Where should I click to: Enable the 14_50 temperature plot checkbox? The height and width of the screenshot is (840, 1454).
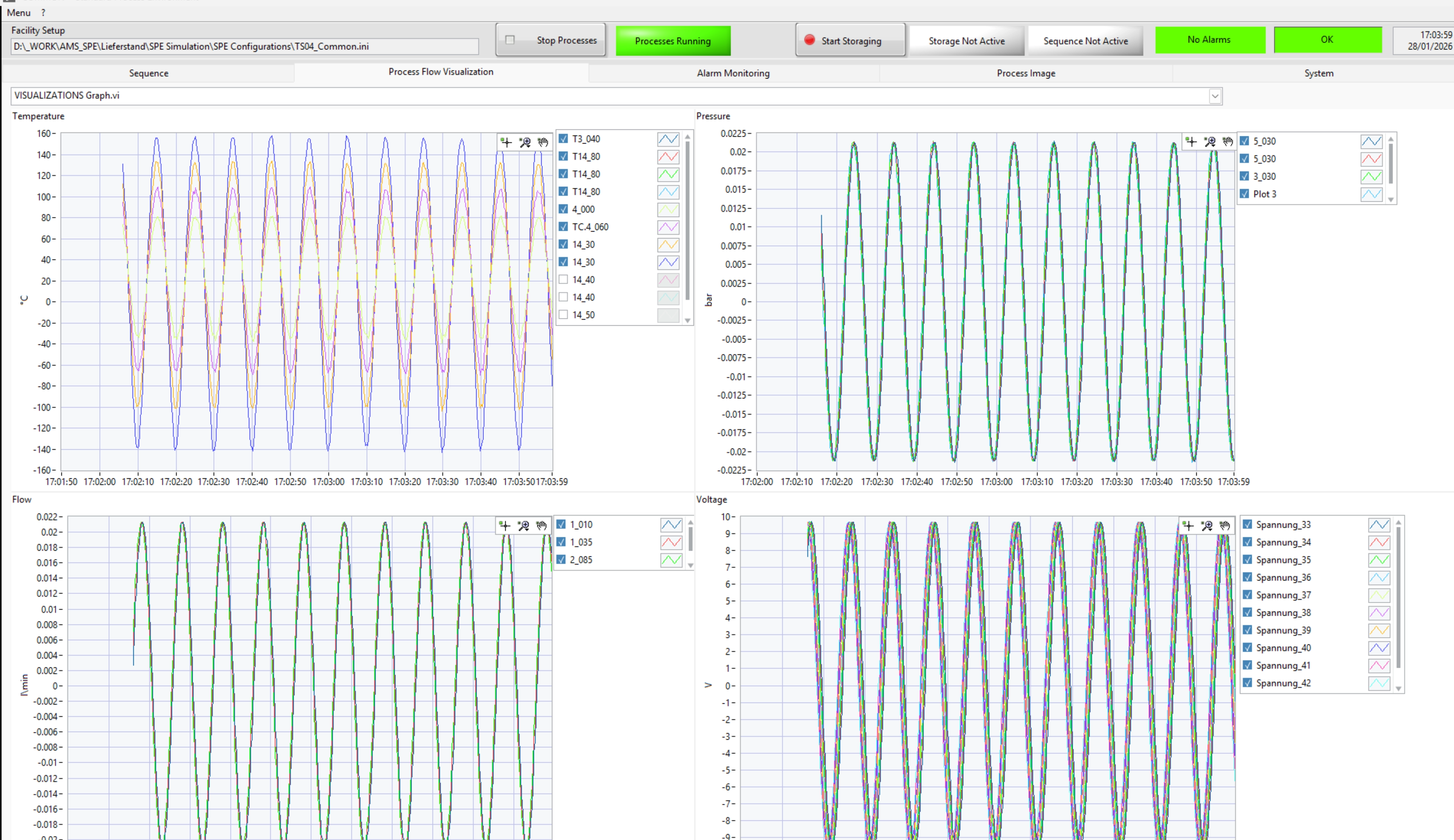tap(564, 315)
